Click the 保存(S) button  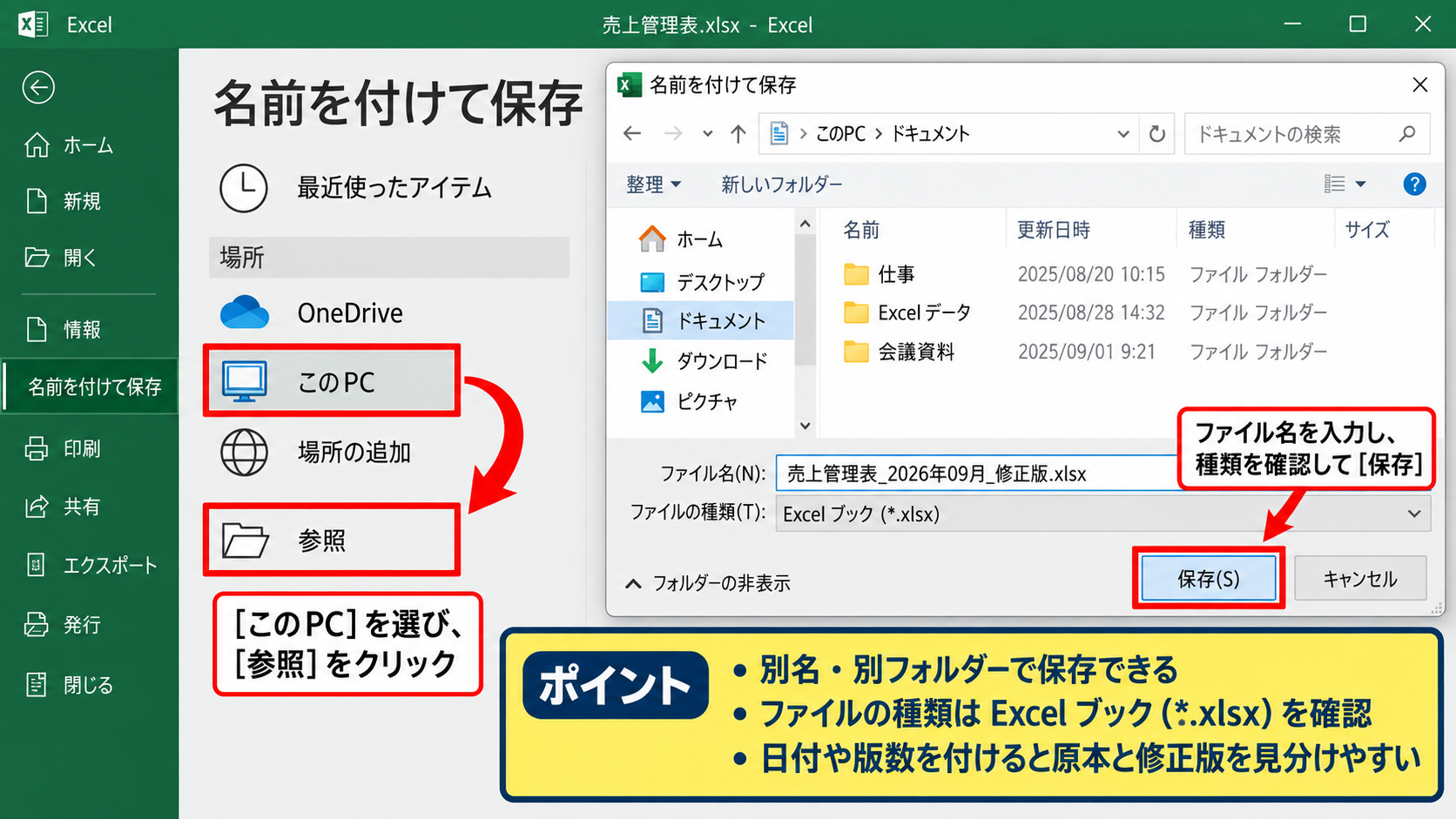[1208, 579]
